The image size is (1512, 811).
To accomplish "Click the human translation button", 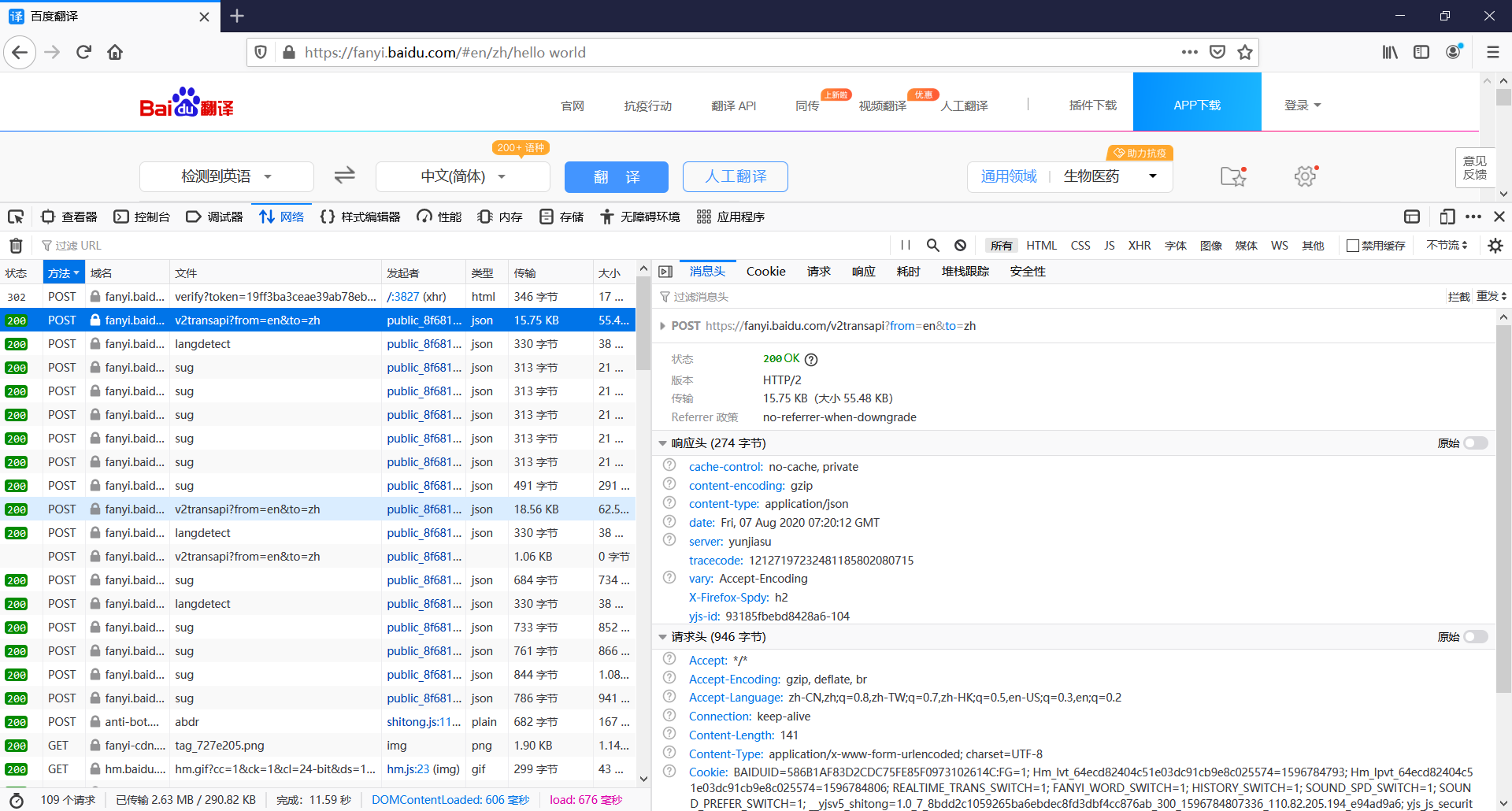I will point(736,176).
